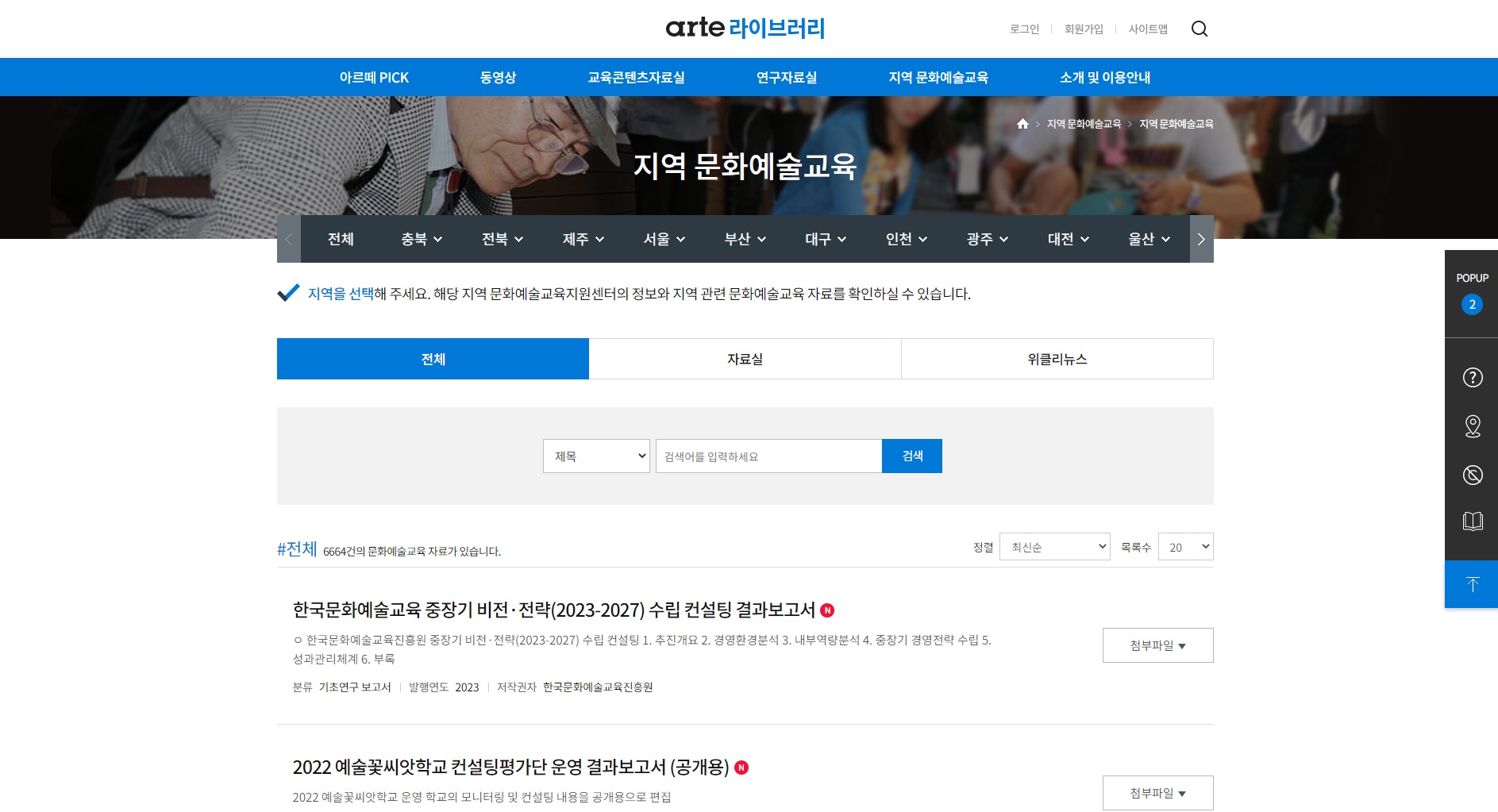Image resolution: width=1498 pixels, height=812 pixels.
Task: Click the open book sidebar icon
Action: [1472, 521]
